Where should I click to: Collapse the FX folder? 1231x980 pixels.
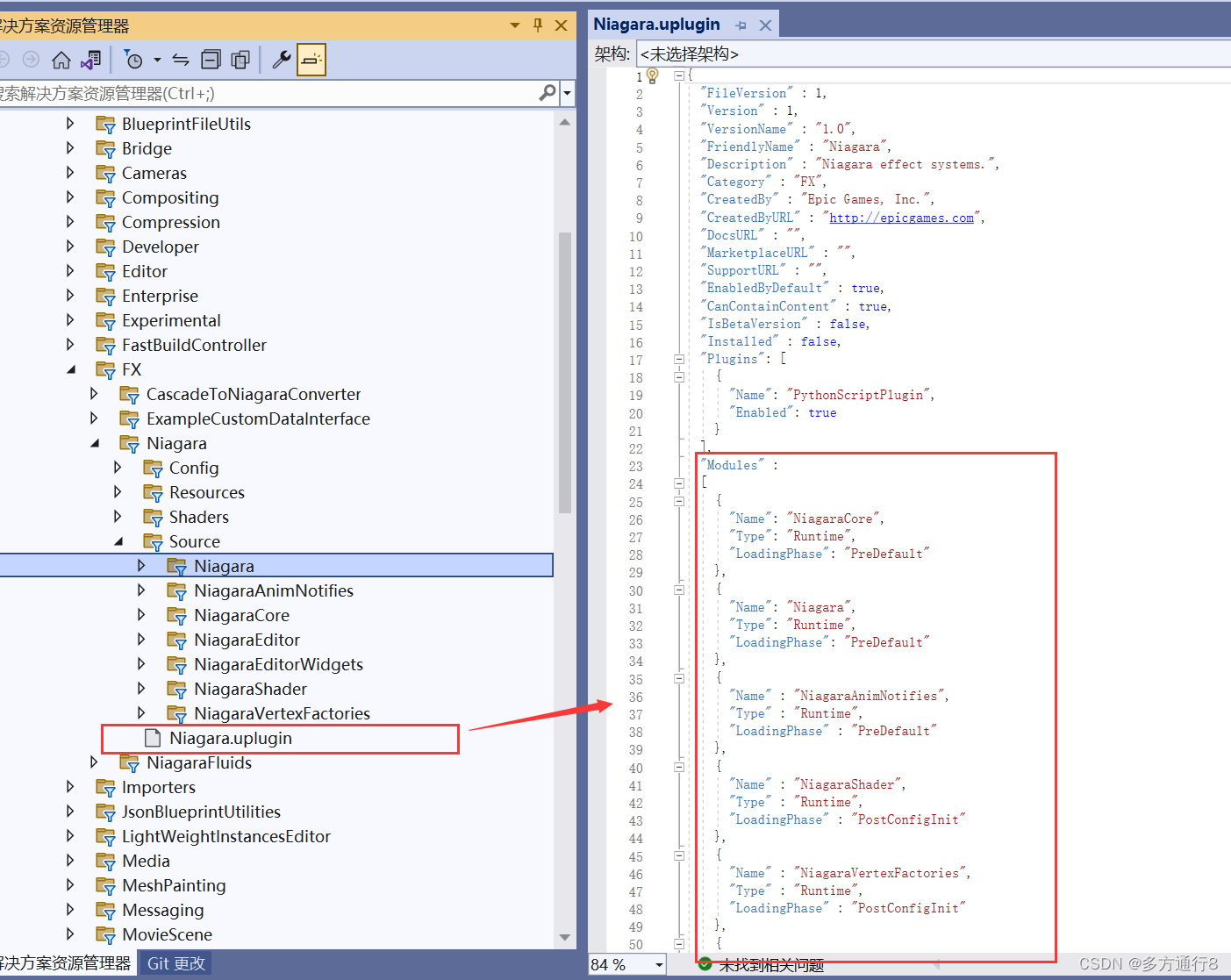pos(71,369)
